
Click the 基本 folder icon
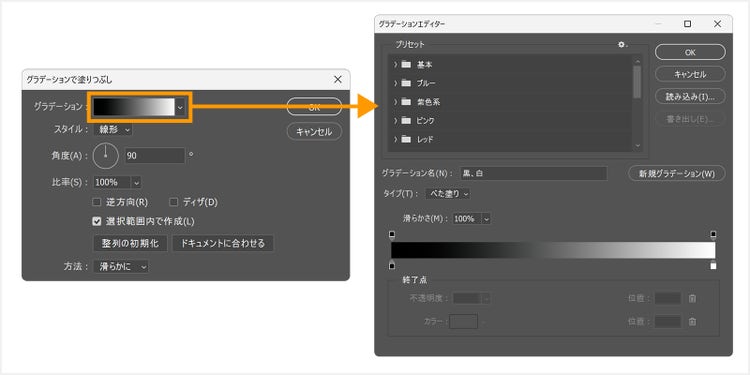[x=406, y=65]
